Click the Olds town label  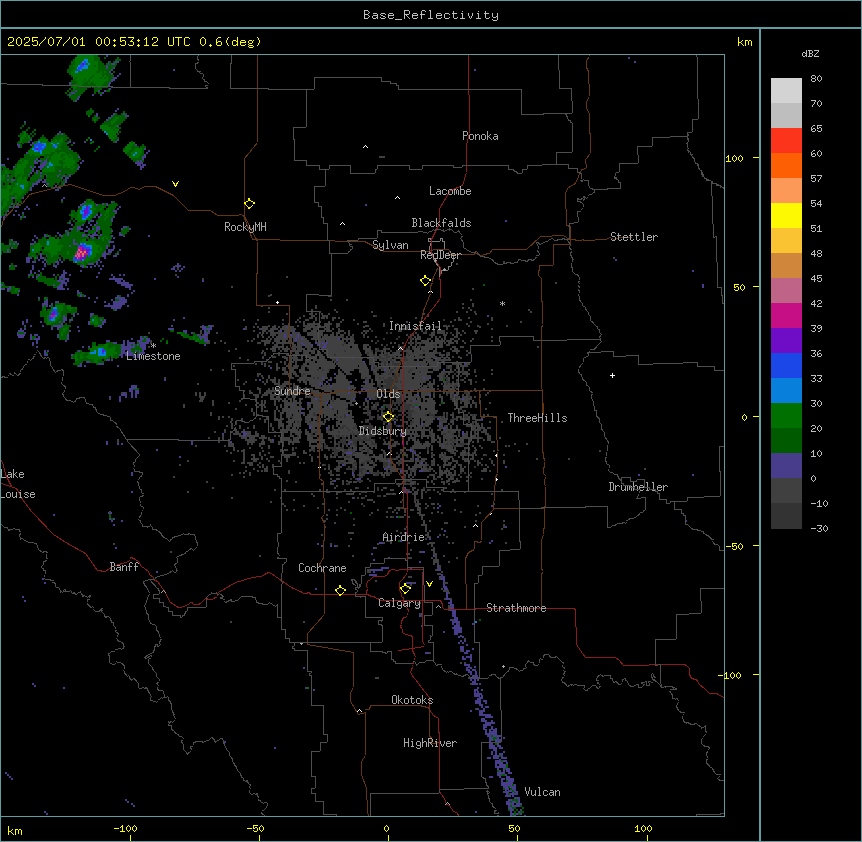[x=388, y=394]
